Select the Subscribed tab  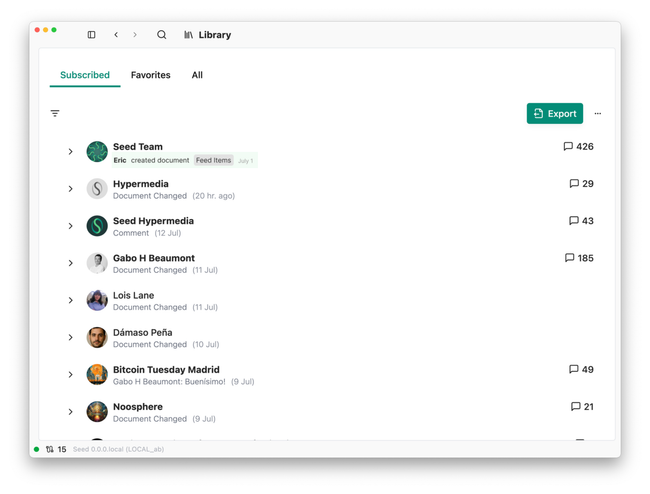click(85, 75)
